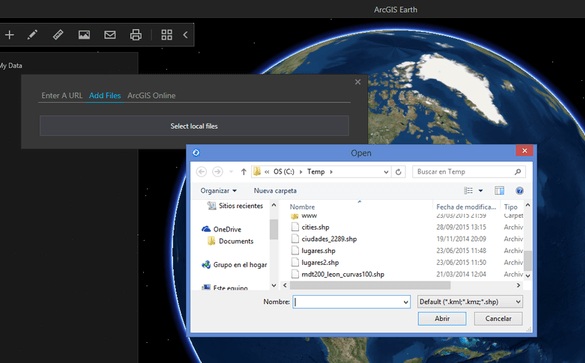Viewport: 585px width, 363px height.
Task: Open Help question mark icon
Action: pos(519,191)
